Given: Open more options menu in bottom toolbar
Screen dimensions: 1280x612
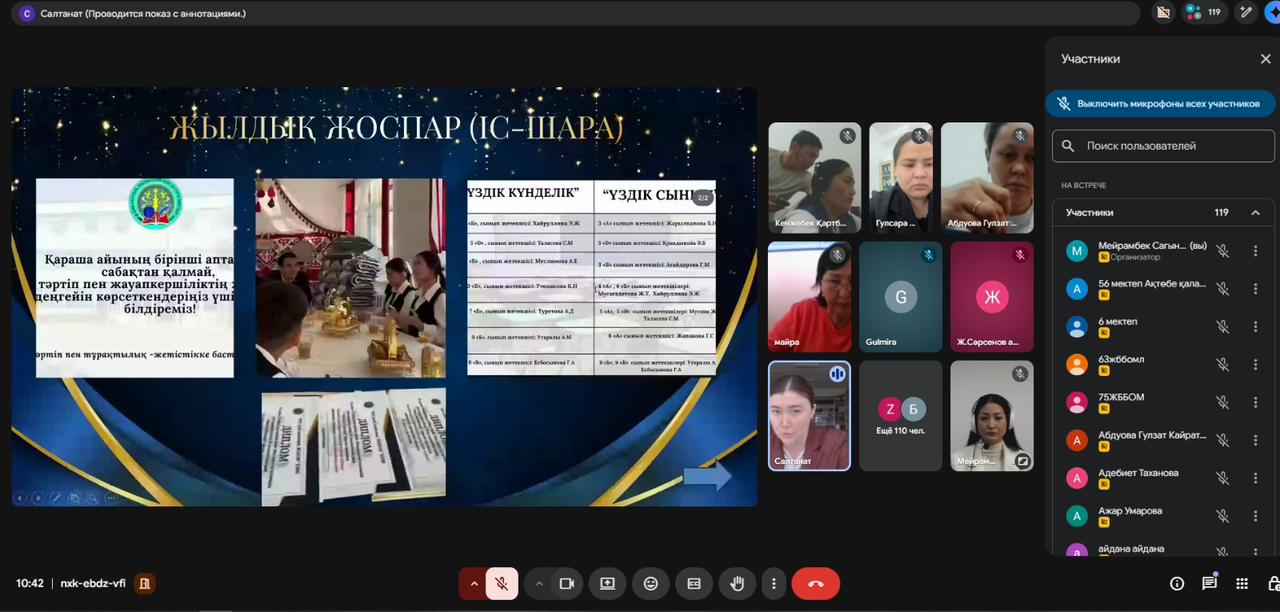Looking at the screenshot, I should click(773, 583).
